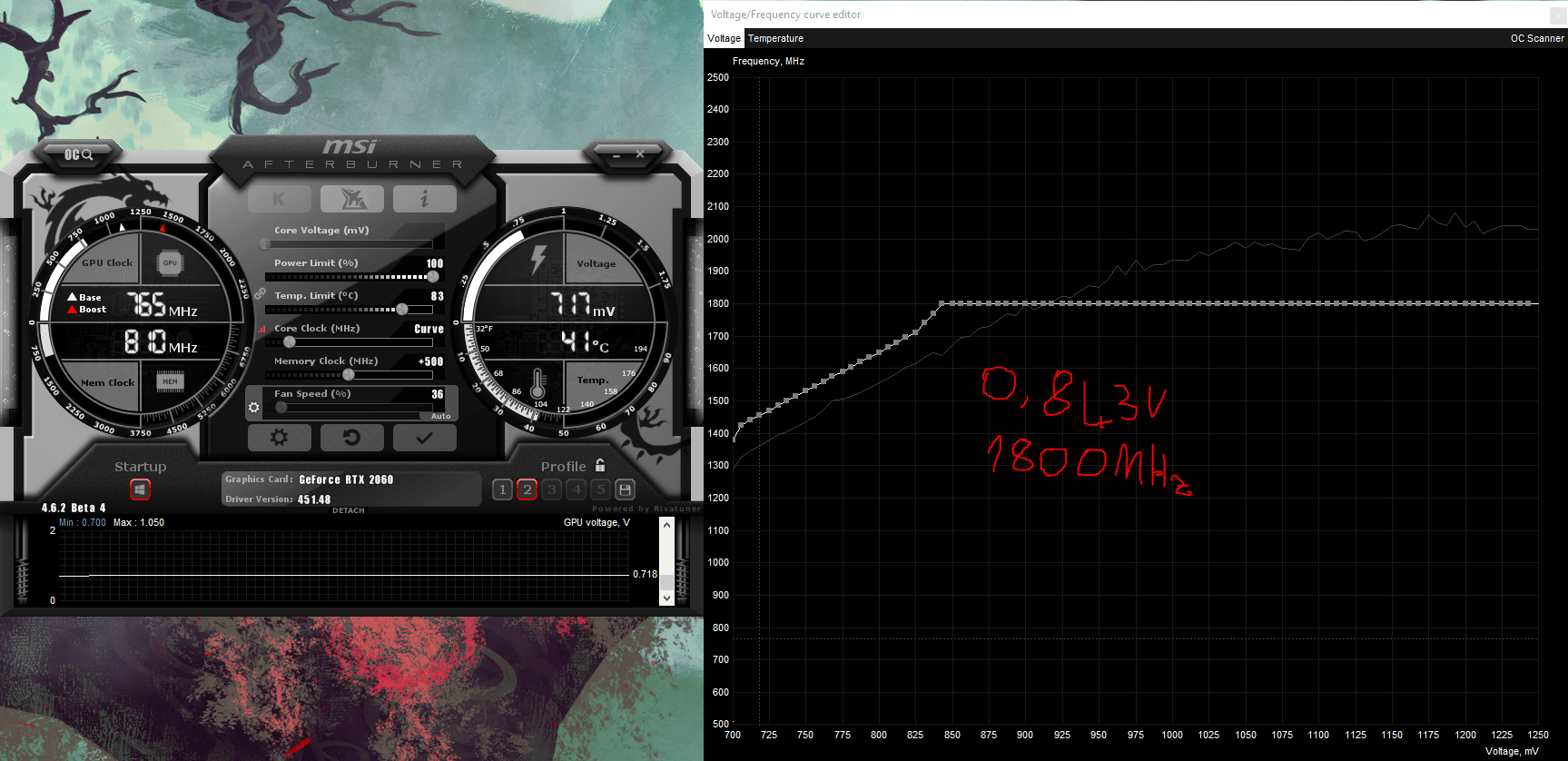Viewport: 1568px width, 761px height.
Task: Minimize the MSI Afterburner window
Action: [616, 155]
